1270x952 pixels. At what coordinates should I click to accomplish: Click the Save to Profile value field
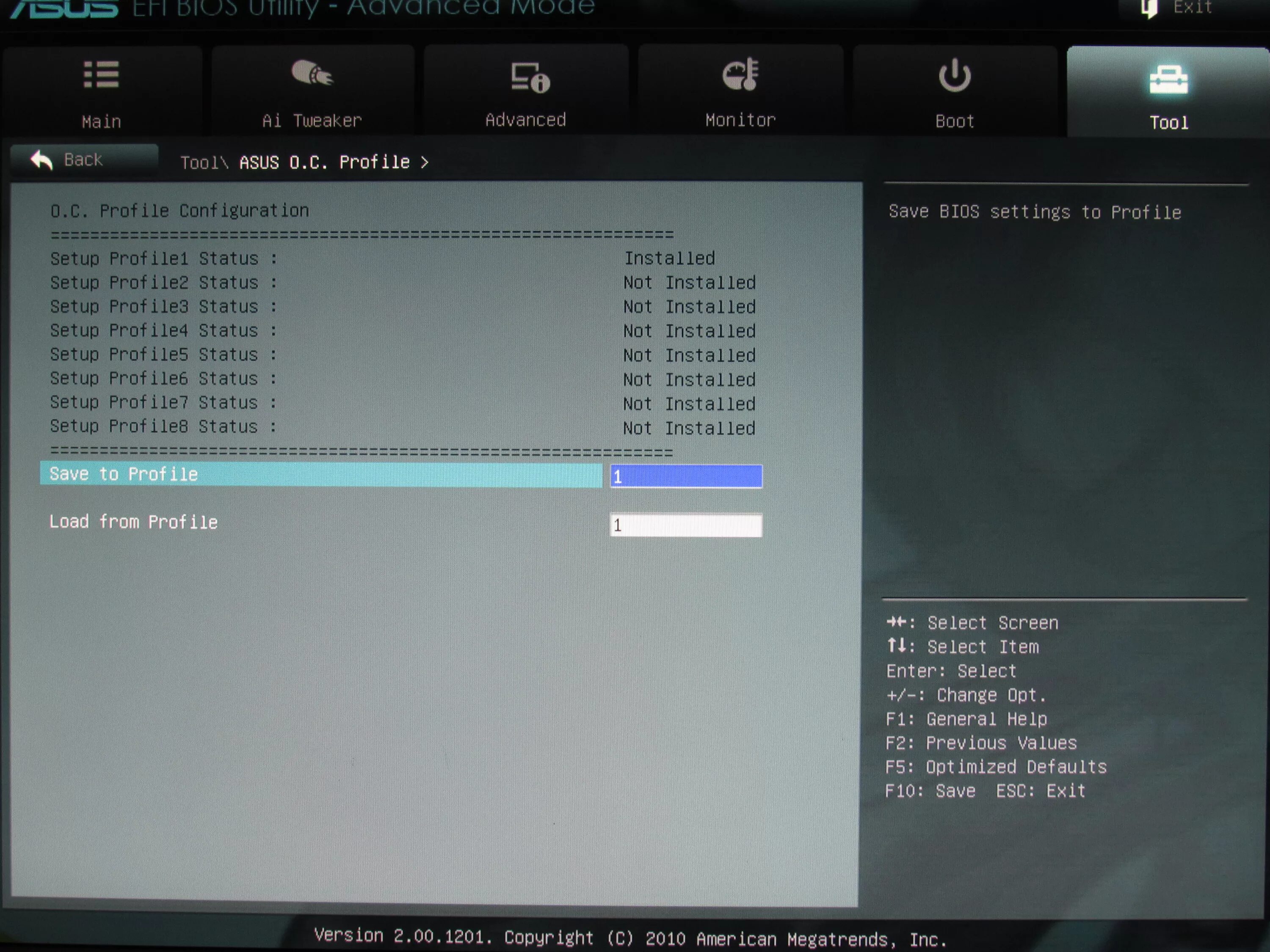pos(686,476)
